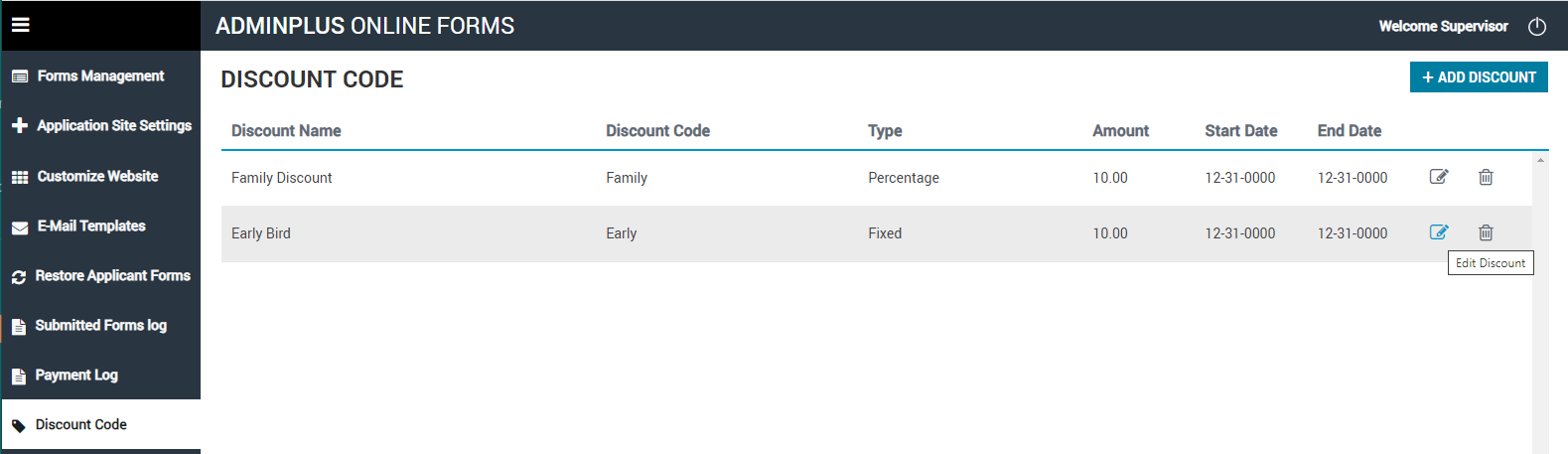Click the scrollbar up arrow
Viewport: 1568px width, 454px height.
(1540, 160)
